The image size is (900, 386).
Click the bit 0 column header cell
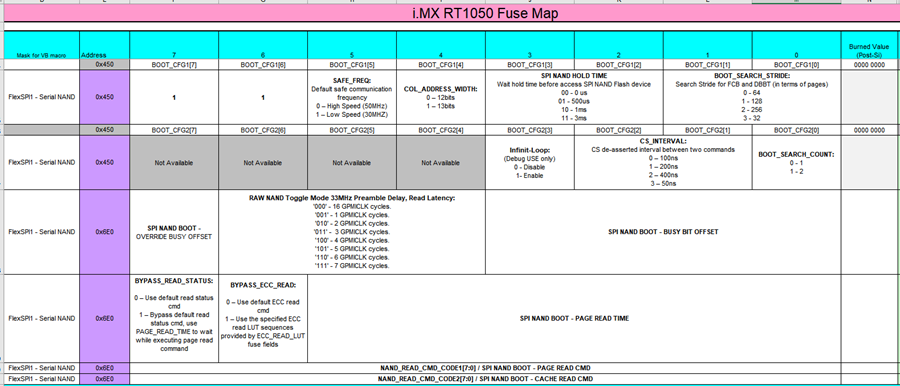797,45
